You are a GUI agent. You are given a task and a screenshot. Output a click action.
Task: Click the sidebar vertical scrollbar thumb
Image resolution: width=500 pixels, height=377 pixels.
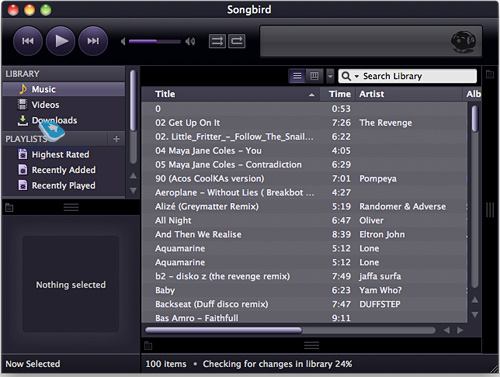133,100
